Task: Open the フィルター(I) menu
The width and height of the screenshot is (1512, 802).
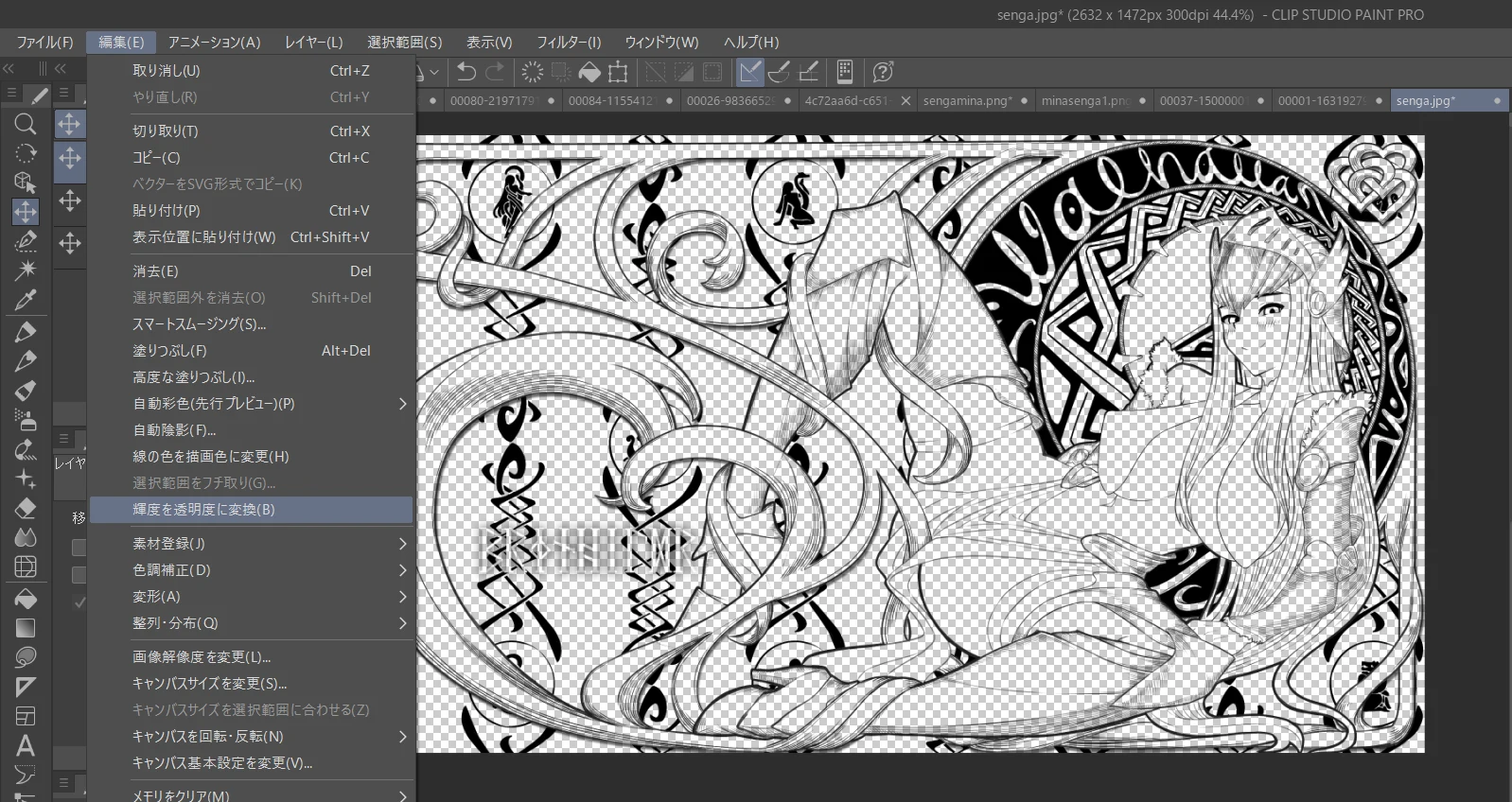Action: coord(569,42)
